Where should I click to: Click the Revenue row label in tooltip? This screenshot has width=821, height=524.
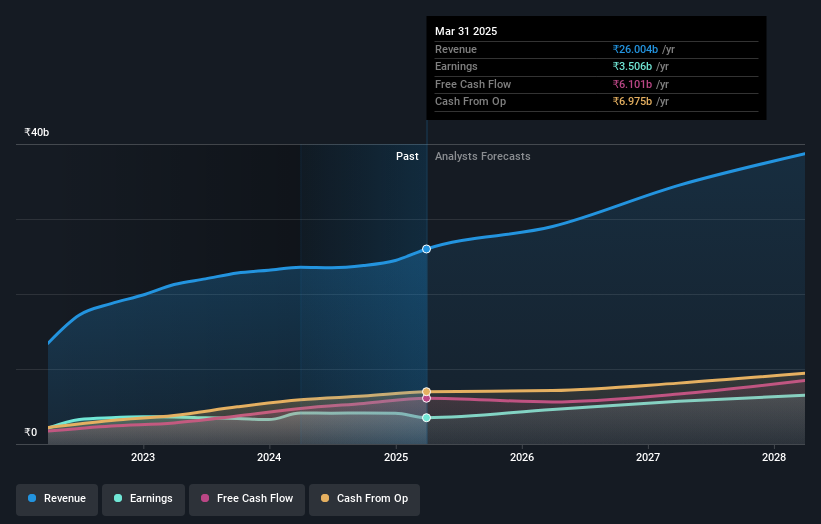click(456, 49)
